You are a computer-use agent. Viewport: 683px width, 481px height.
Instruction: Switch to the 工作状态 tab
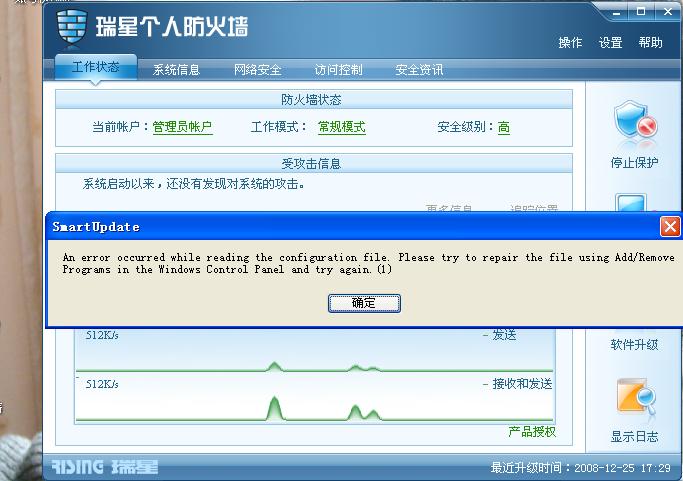pyautogui.click(x=96, y=67)
